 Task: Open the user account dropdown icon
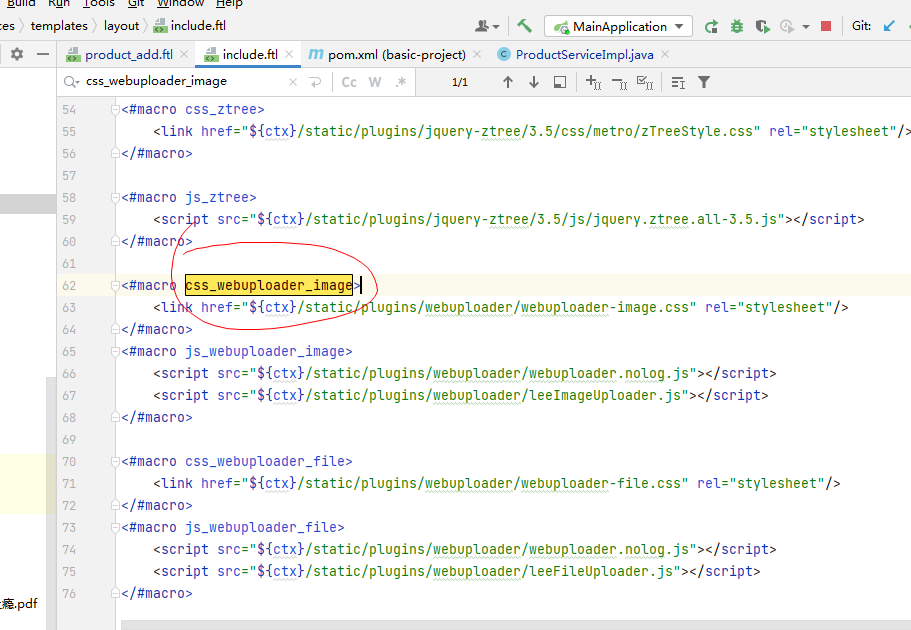point(487,26)
